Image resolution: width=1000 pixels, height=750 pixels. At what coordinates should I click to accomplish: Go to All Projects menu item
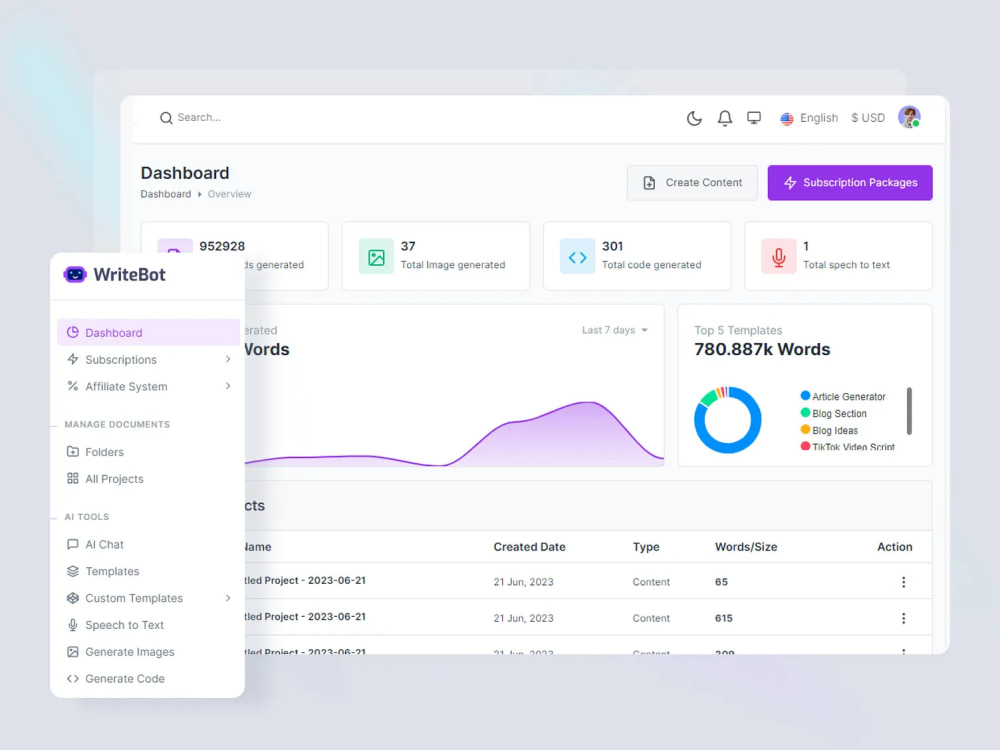(149, 478)
